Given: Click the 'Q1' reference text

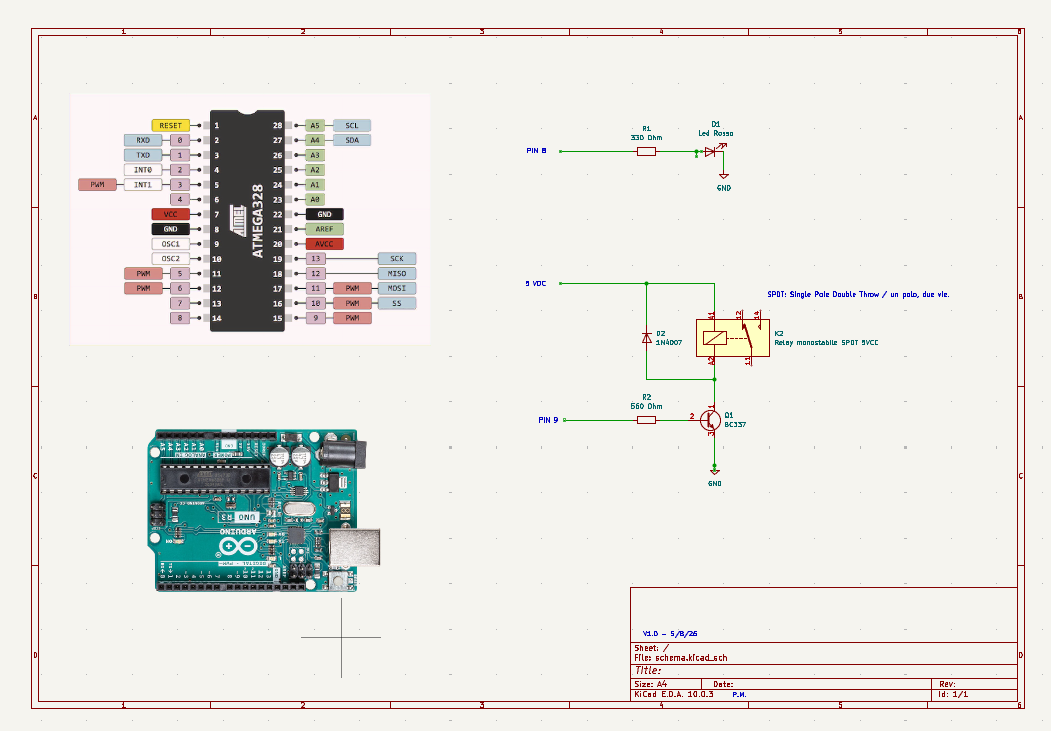Looking at the screenshot, I should pos(729,415).
